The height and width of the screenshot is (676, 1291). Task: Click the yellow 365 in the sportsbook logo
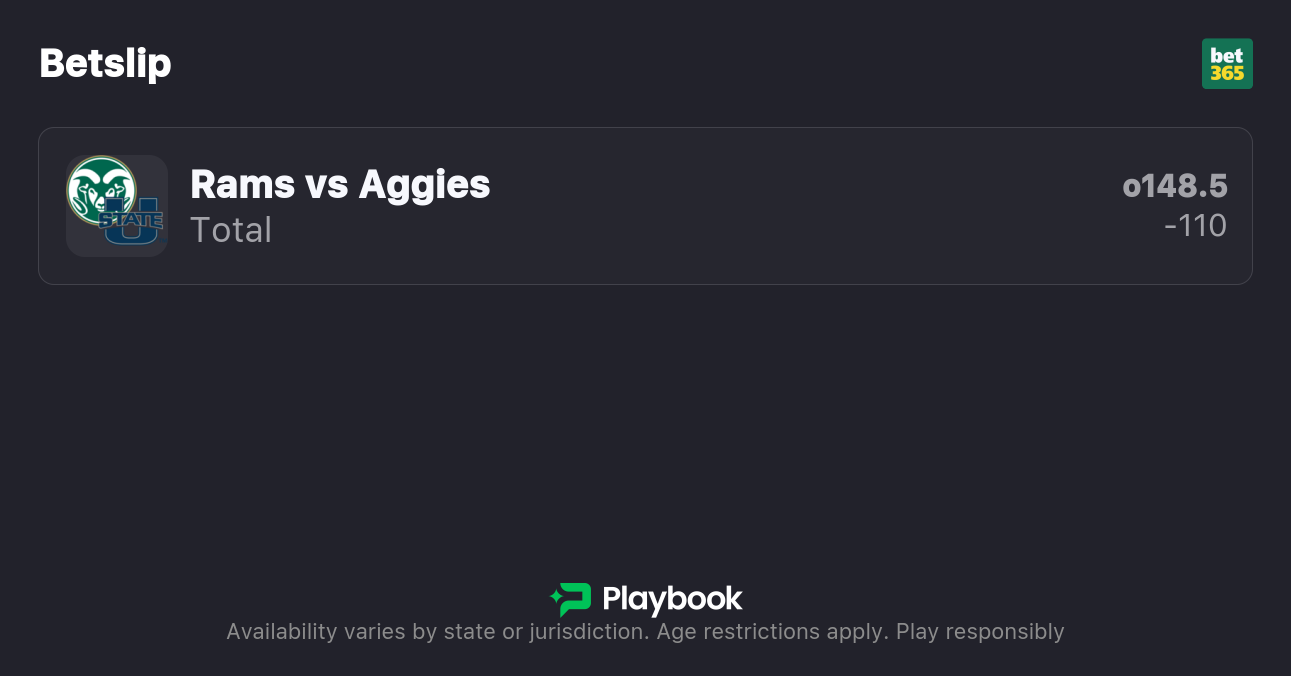tap(1227, 74)
